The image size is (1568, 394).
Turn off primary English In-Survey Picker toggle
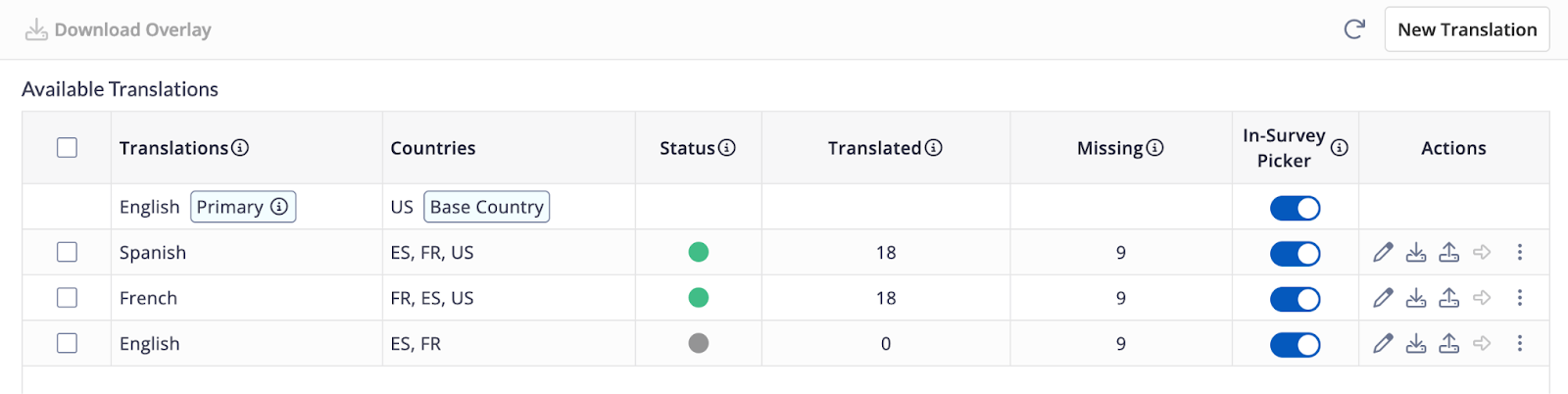(1295, 208)
